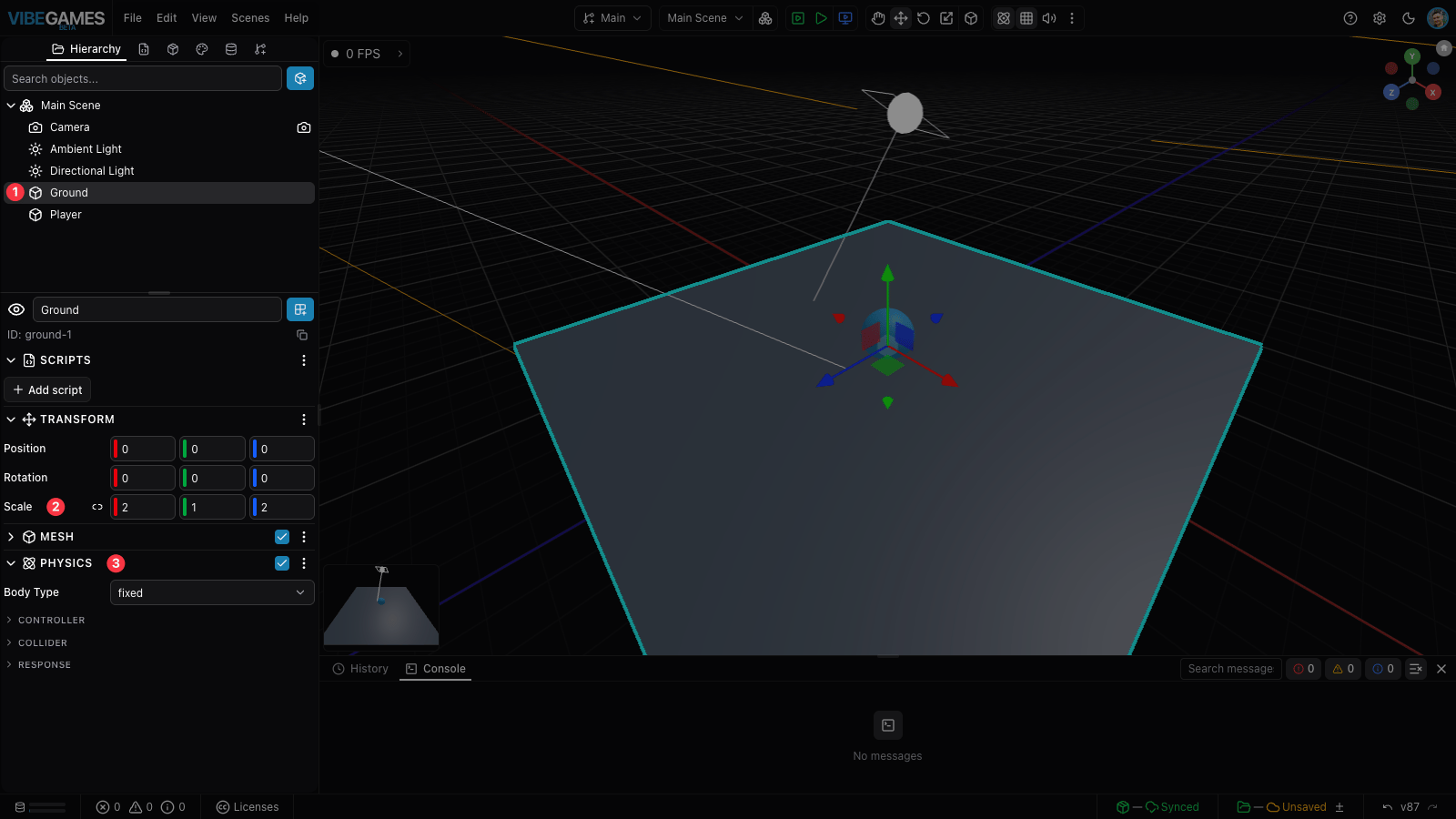Collapse the Main Scene tree node
Screen dimensions: 1456x819
coord(11,106)
